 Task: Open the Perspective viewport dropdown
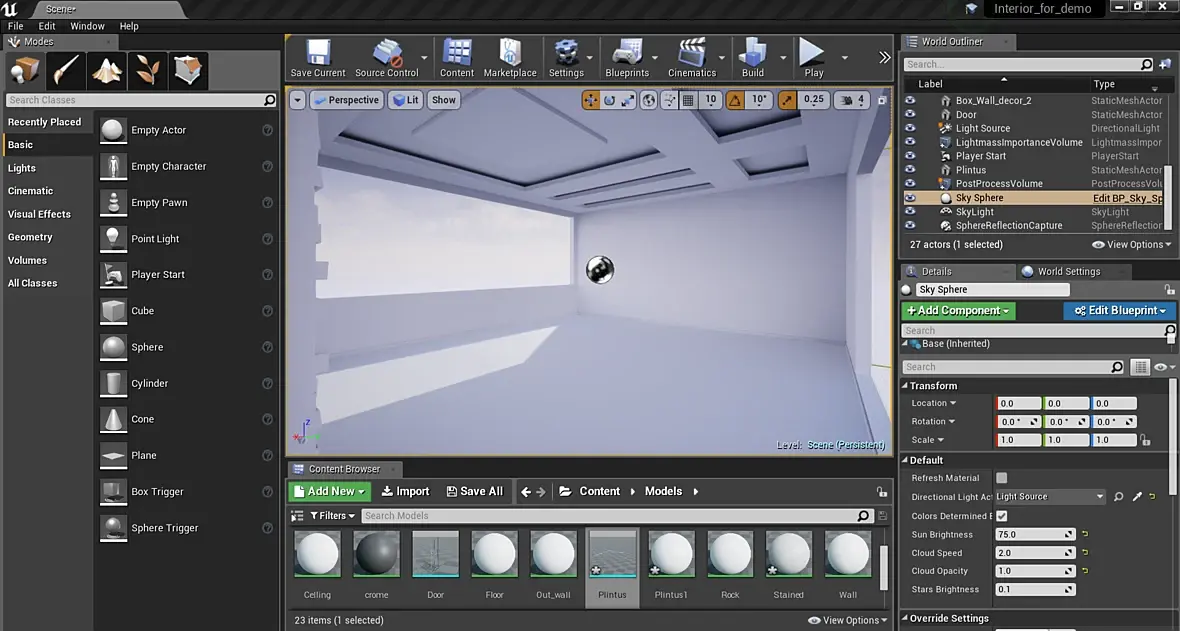[x=346, y=100]
